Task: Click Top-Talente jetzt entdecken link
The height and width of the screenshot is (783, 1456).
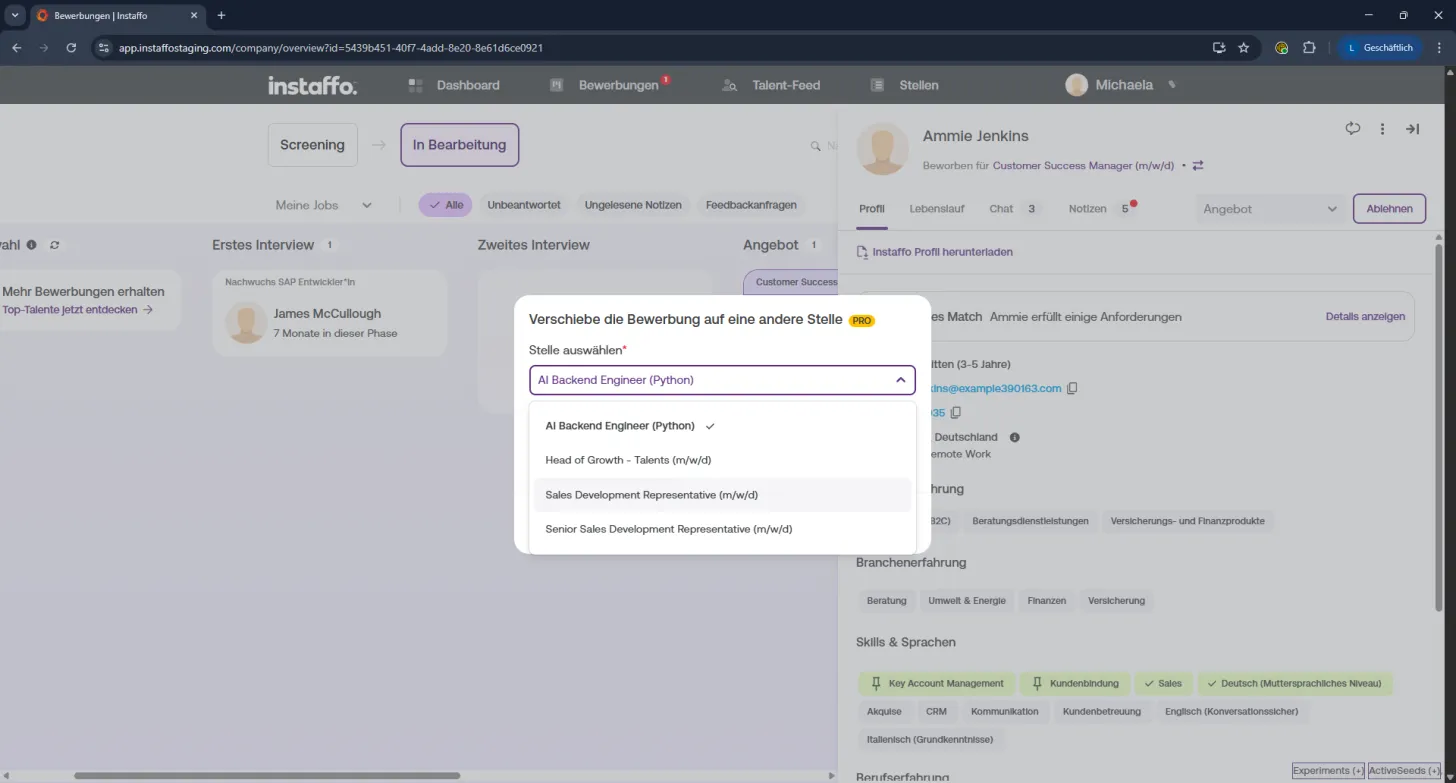Action: [77, 310]
